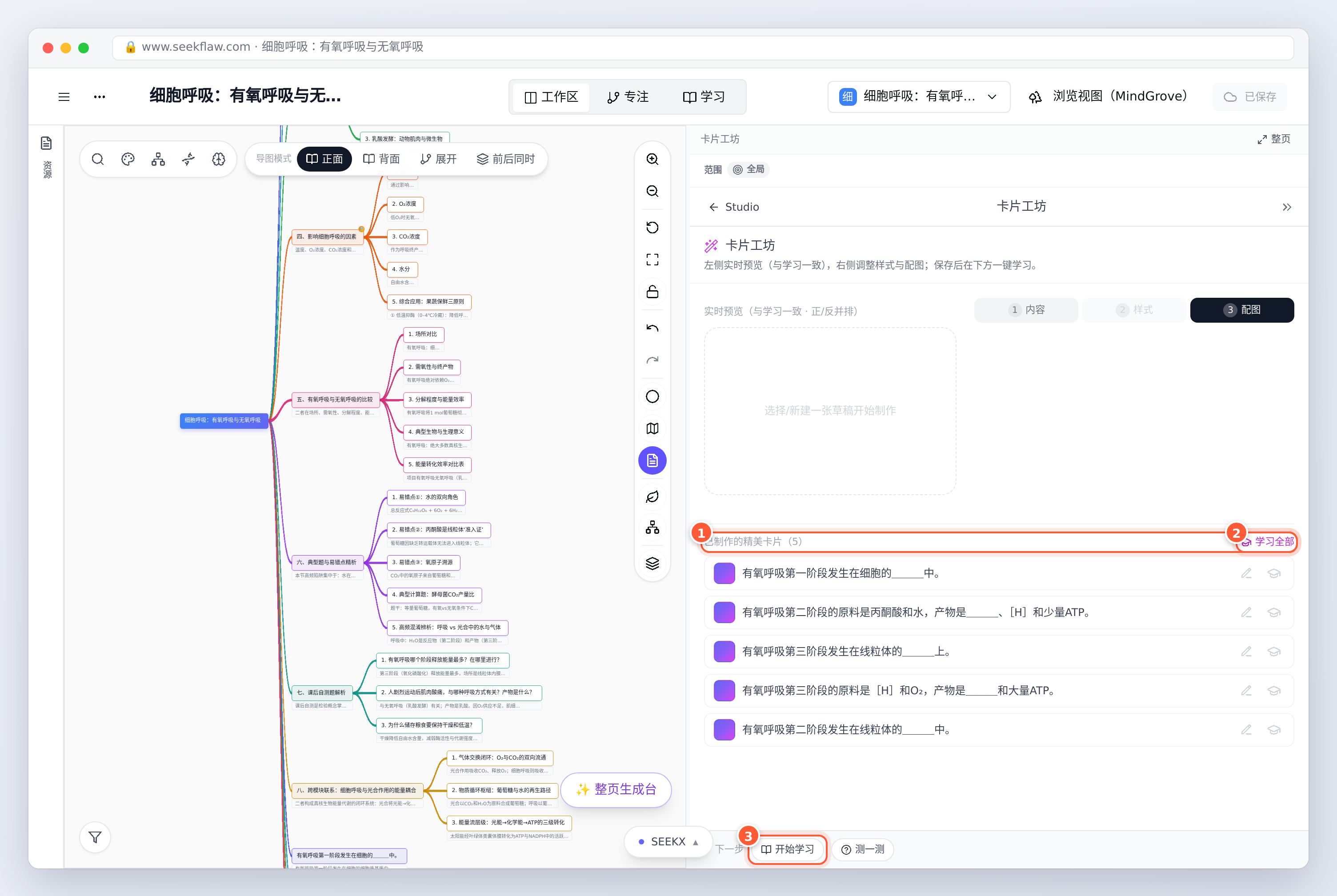Click the purple document card icon
This screenshot has height=896, width=1337.
(x=652, y=460)
